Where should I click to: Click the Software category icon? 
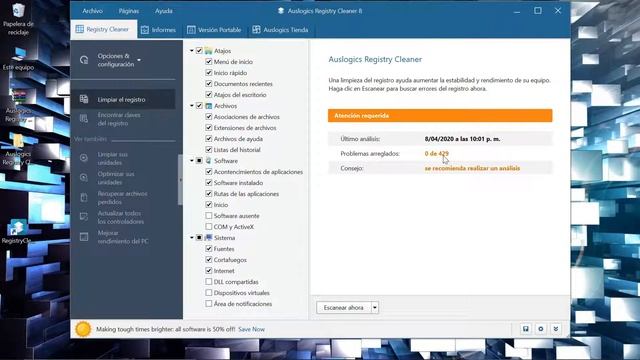pyautogui.click(x=209, y=161)
